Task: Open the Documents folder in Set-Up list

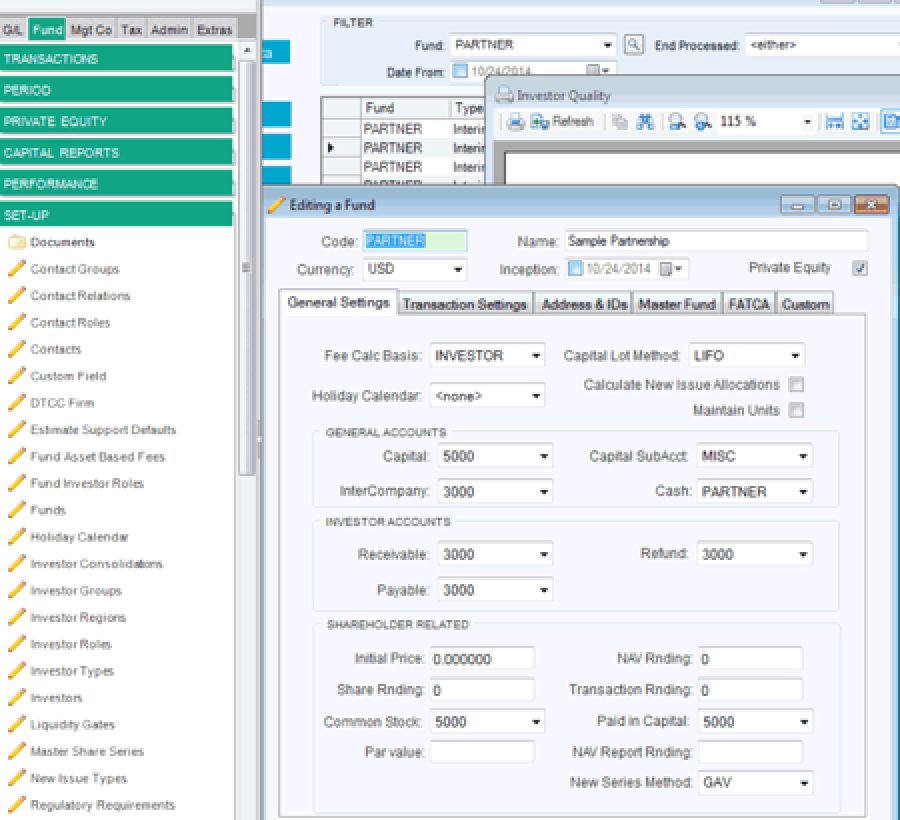Action: (62, 242)
